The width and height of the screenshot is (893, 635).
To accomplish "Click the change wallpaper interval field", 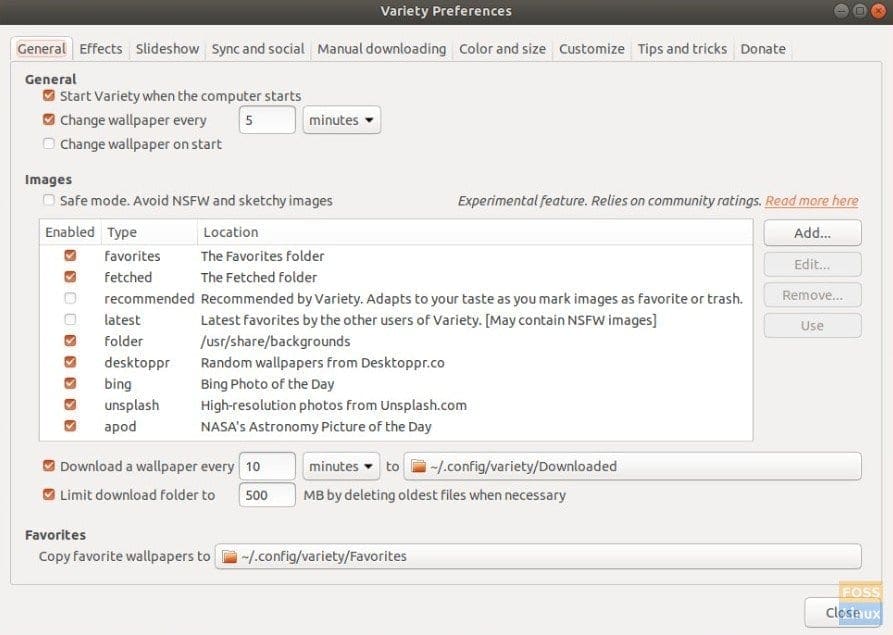I will point(267,120).
